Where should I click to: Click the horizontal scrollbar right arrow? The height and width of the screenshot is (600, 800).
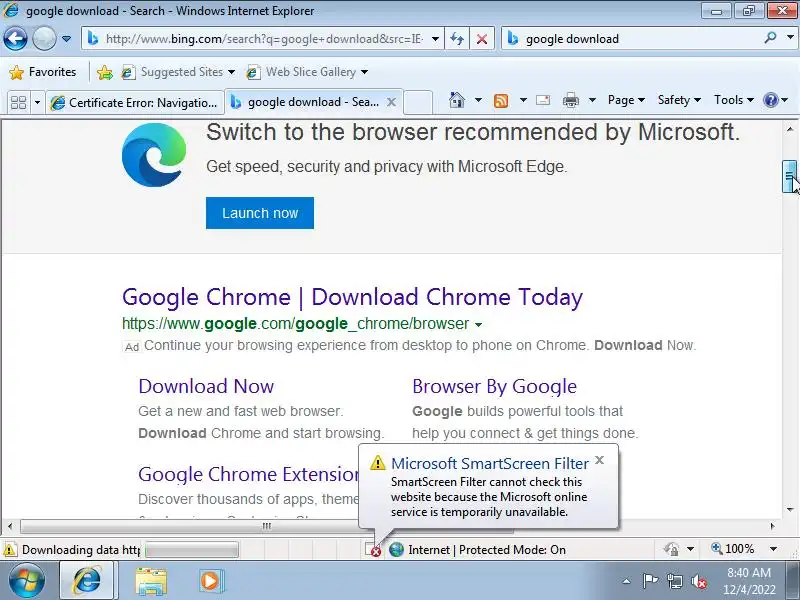point(772,526)
